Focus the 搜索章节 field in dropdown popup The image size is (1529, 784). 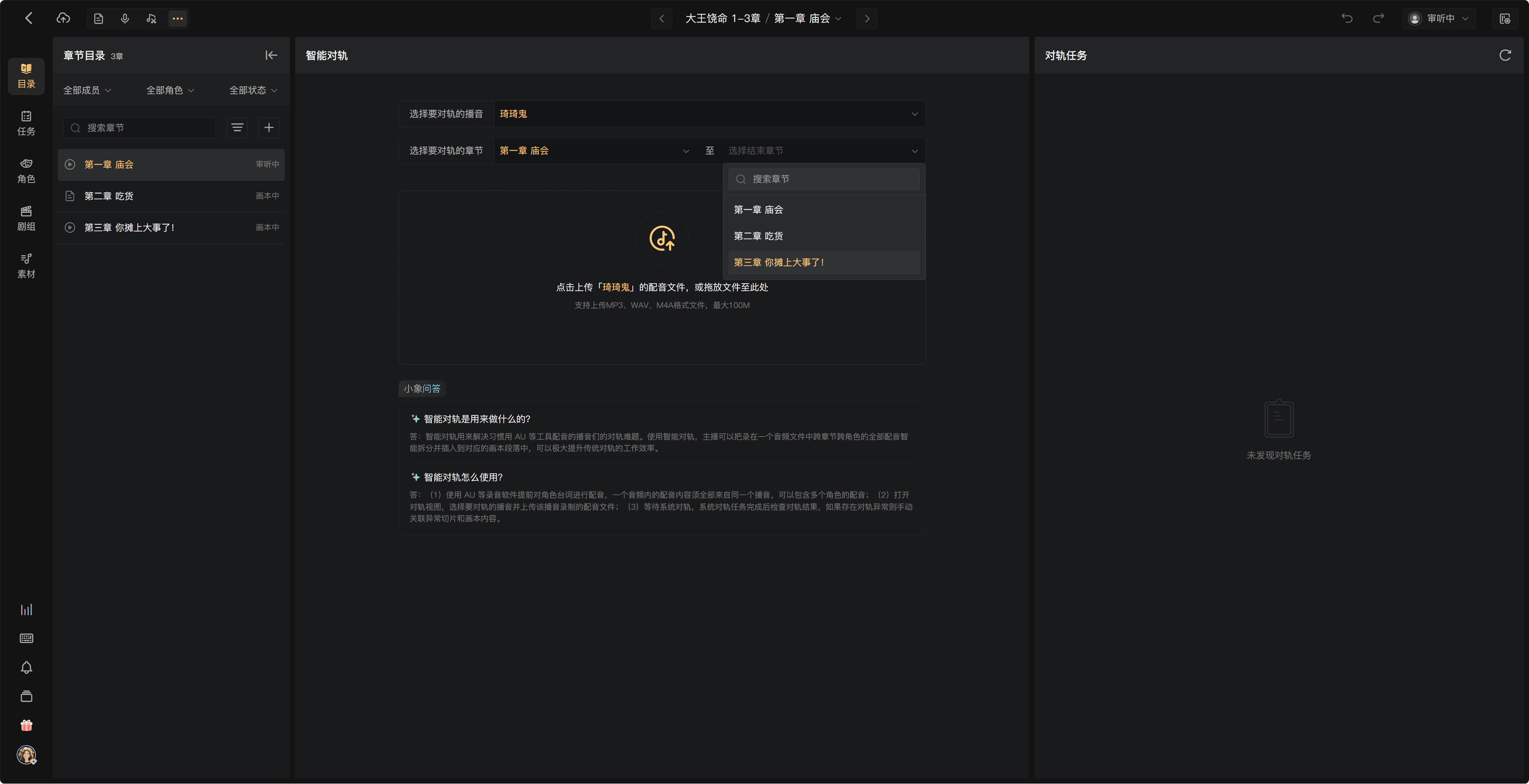(x=824, y=179)
